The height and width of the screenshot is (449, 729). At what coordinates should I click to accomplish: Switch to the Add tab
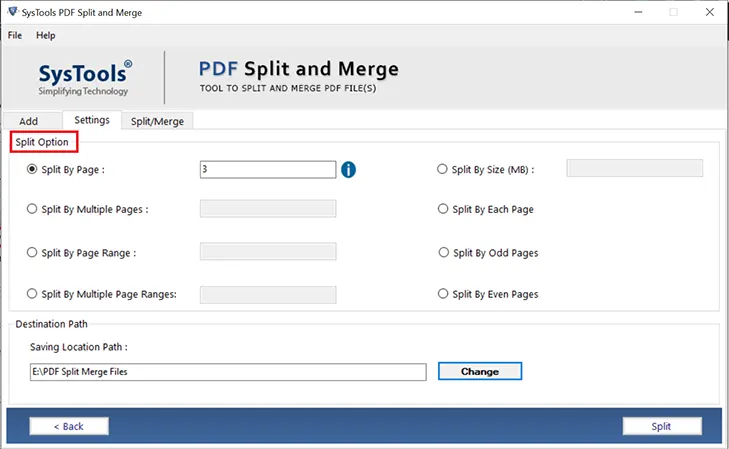pyautogui.click(x=32, y=121)
